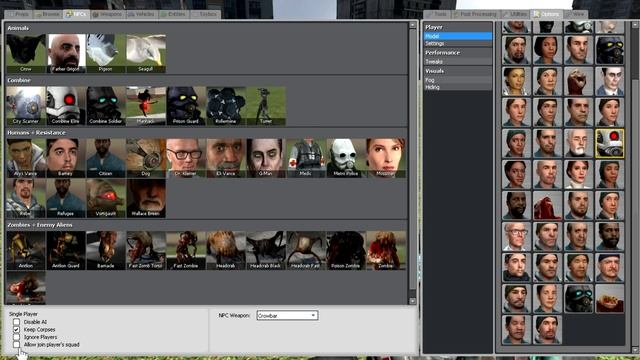Spawn the Fast Zombie Torso NPC
This screenshot has width=640, height=360.
click(146, 250)
